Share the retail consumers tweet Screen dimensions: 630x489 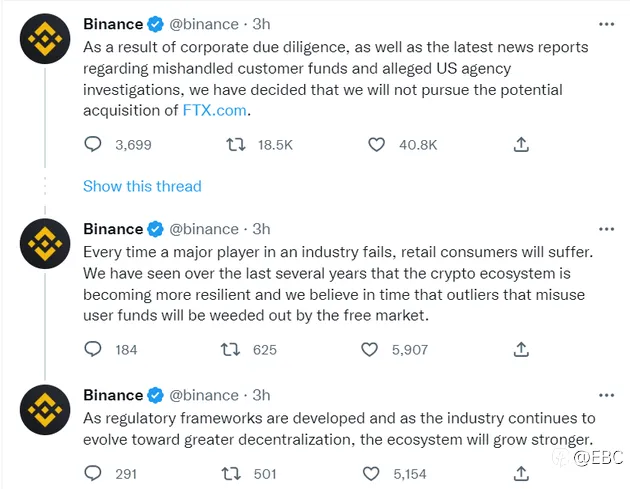pyautogui.click(x=521, y=349)
